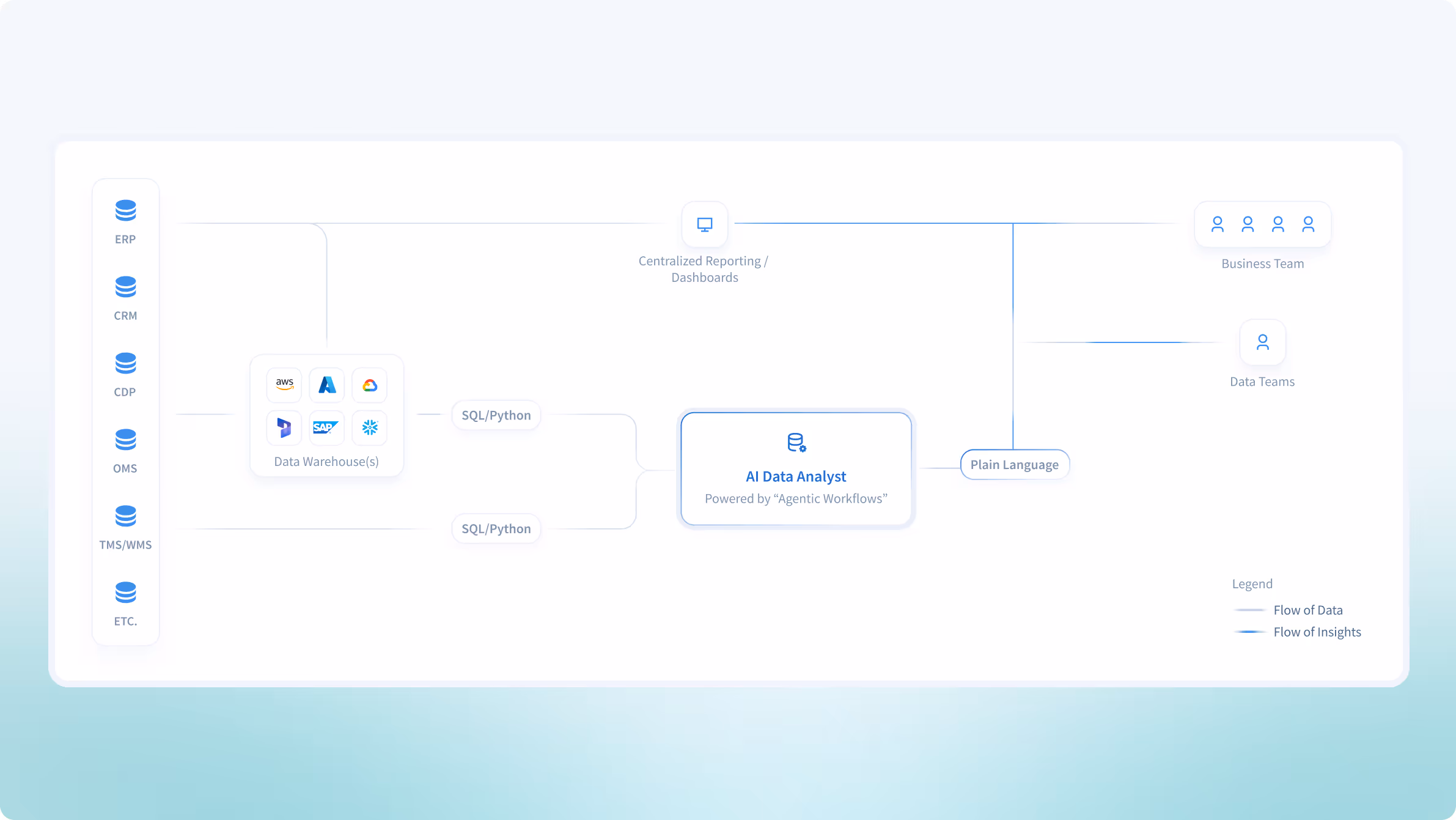The image size is (1456, 820).
Task: Click the CDP database icon
Action: [125, 363]
